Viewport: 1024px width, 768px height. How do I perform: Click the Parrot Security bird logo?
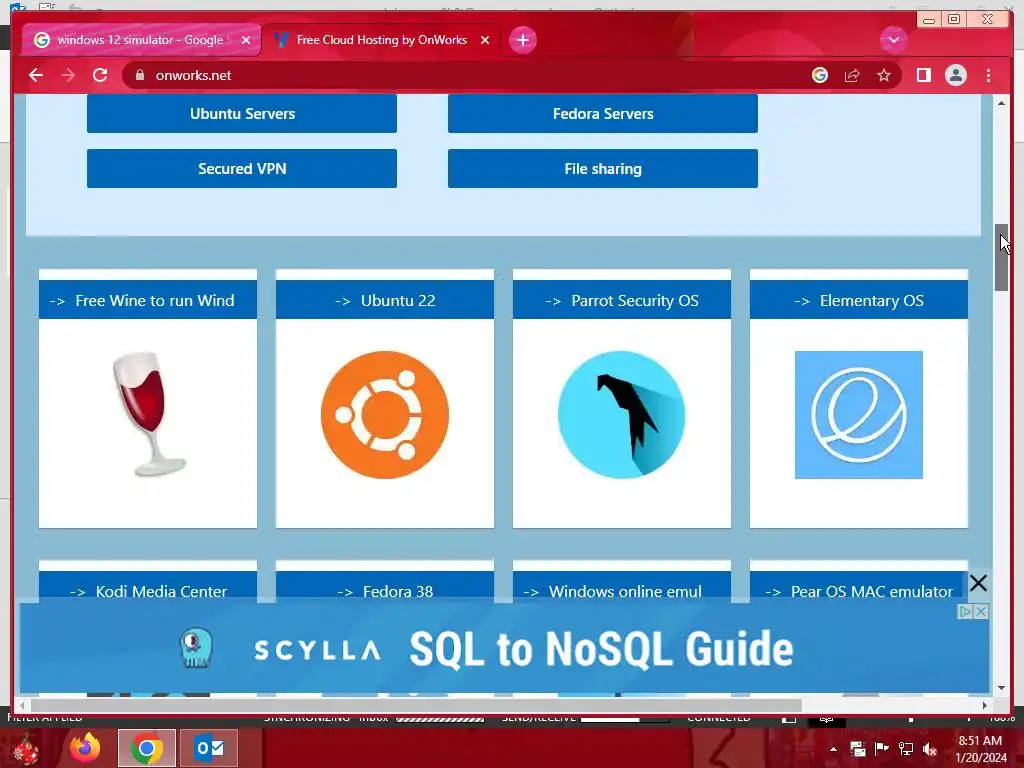click(622, 415)
